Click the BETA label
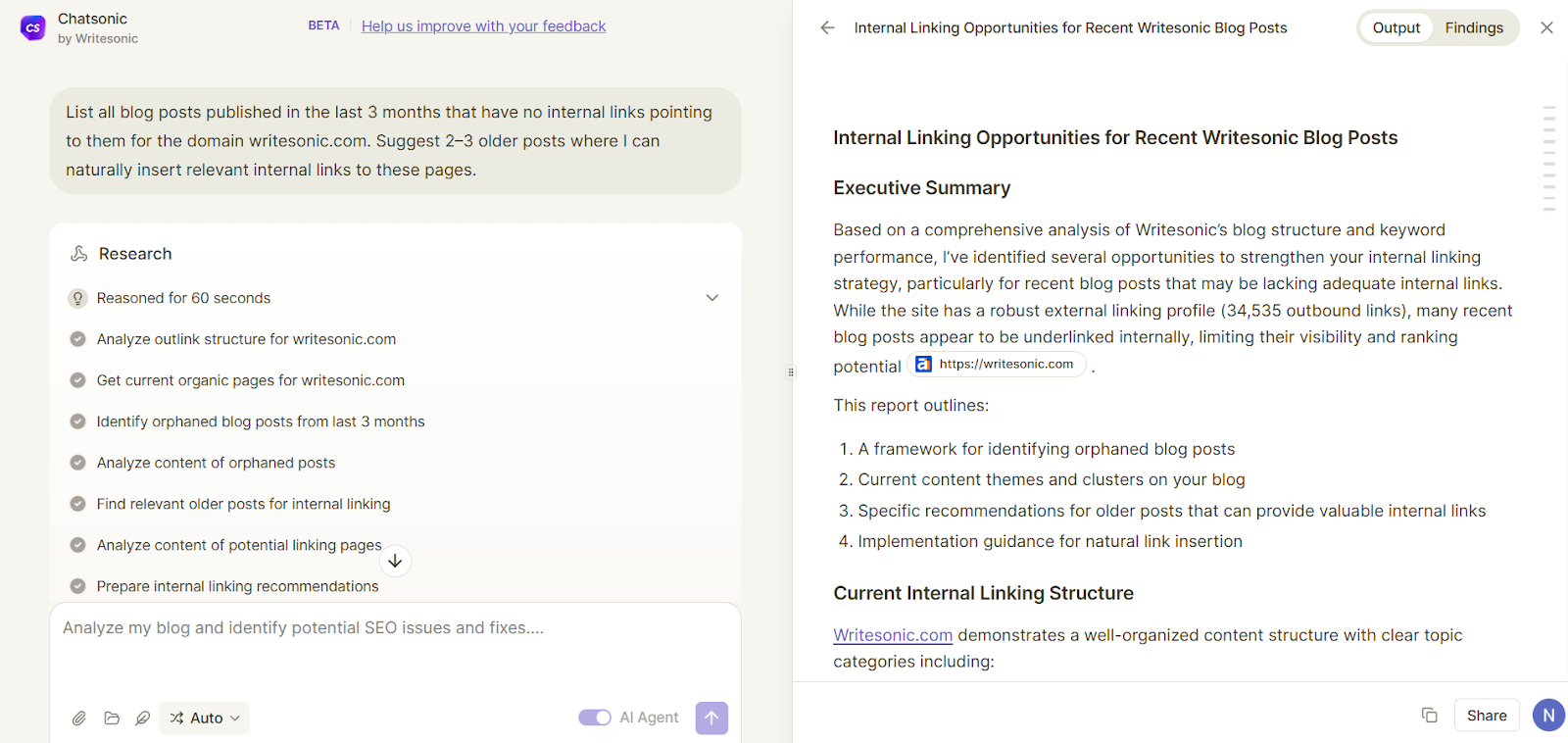This screenshot has width=1568, height=743. (x=323, y=25)
